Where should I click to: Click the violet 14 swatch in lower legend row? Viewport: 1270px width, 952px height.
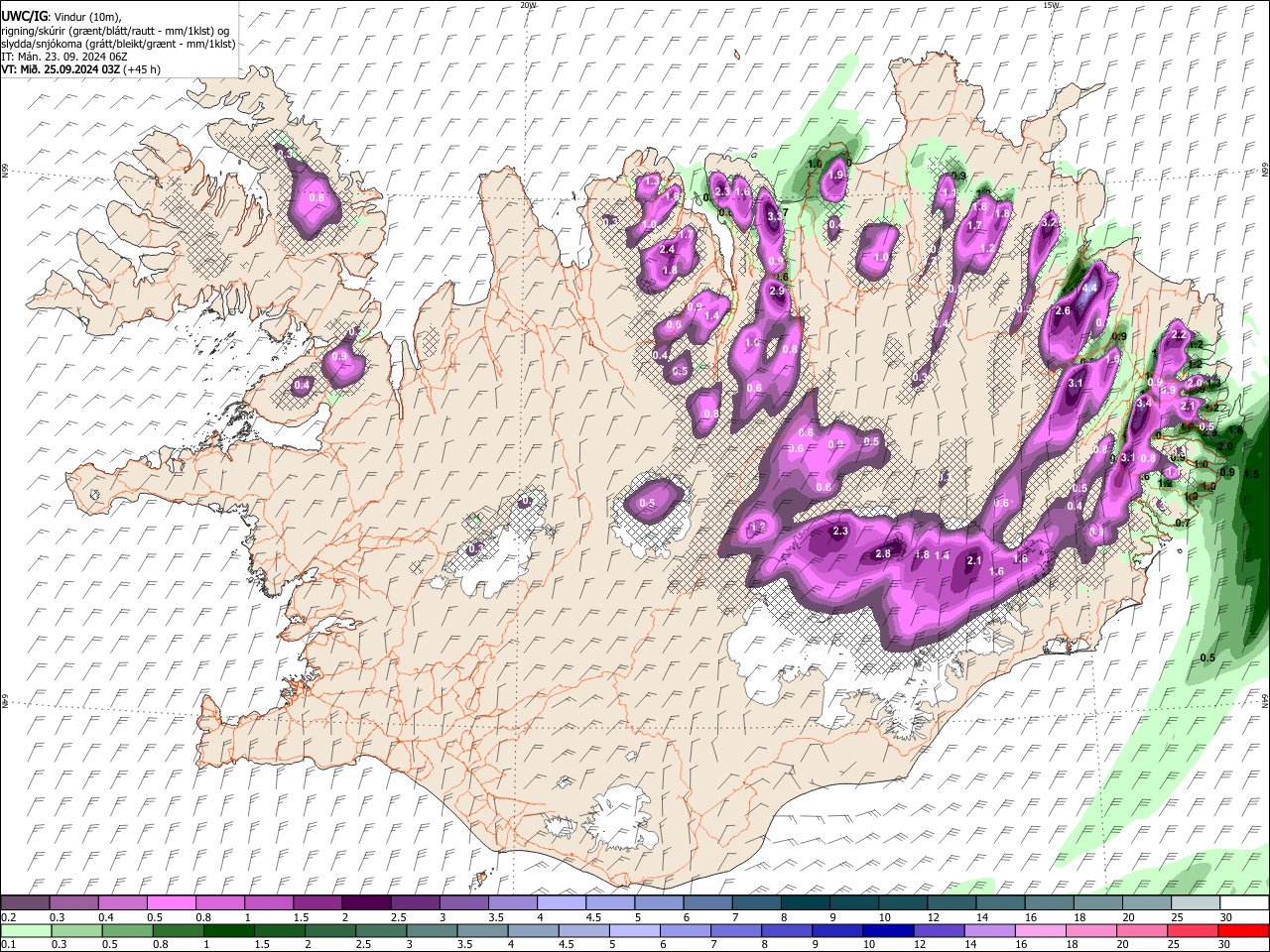[988, 930]
